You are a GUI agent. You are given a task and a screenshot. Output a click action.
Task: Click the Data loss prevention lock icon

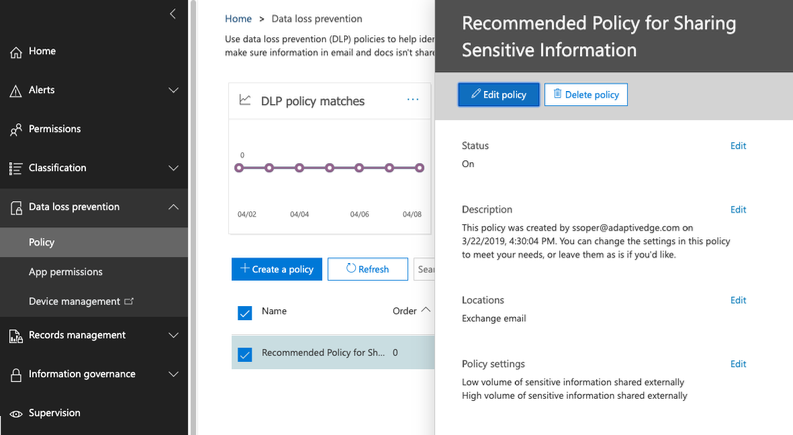click(16, 207)
